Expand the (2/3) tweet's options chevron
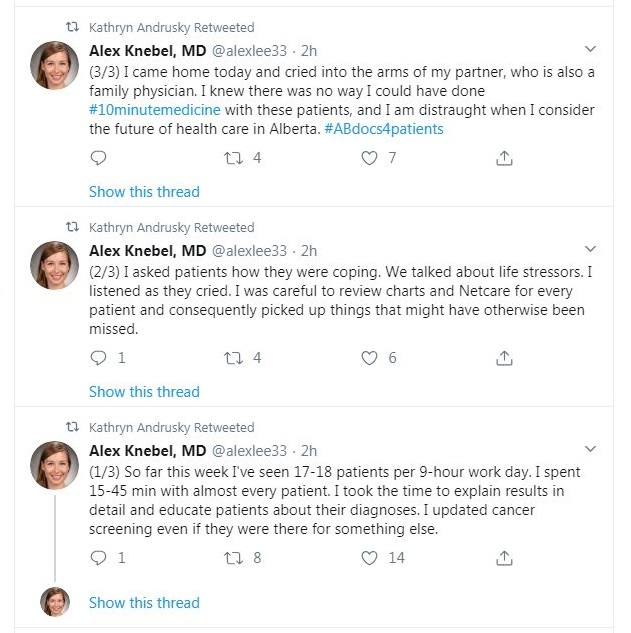The image size is (631, 633). (590, 249)
